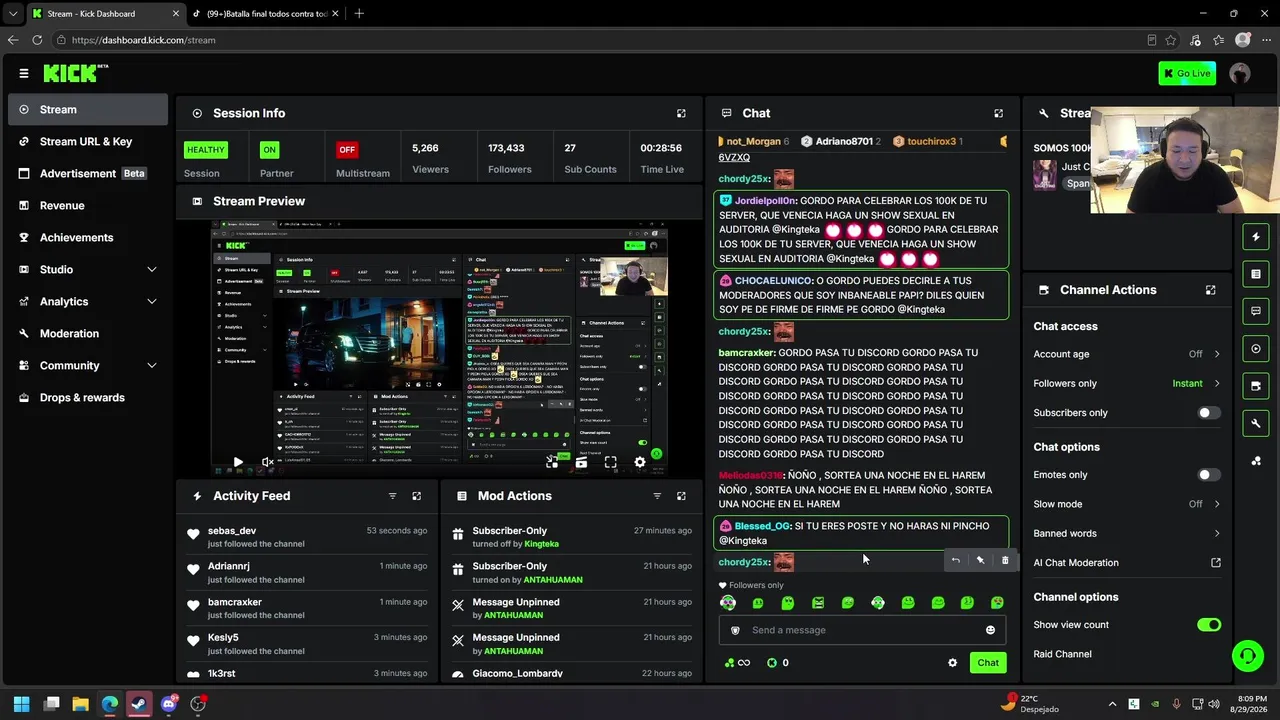
Task: Click the sebas_dev activity entry
Action: (x=308, y=537)
